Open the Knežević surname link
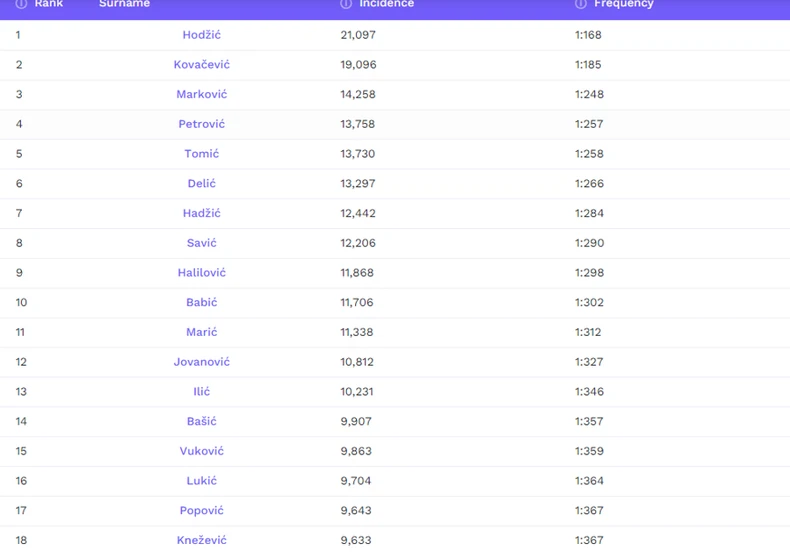 coord(202,540)
